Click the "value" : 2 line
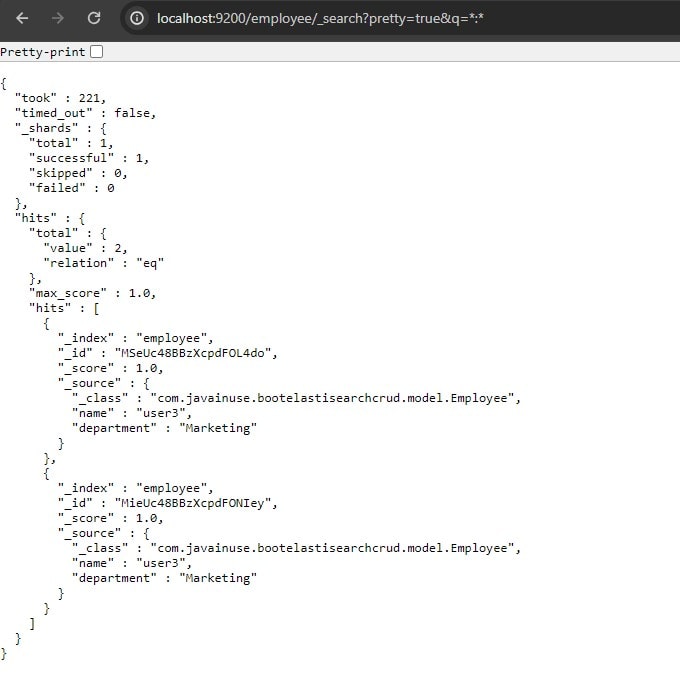The width and height of the screenshot is (680, 677). [x=85, y=248]
